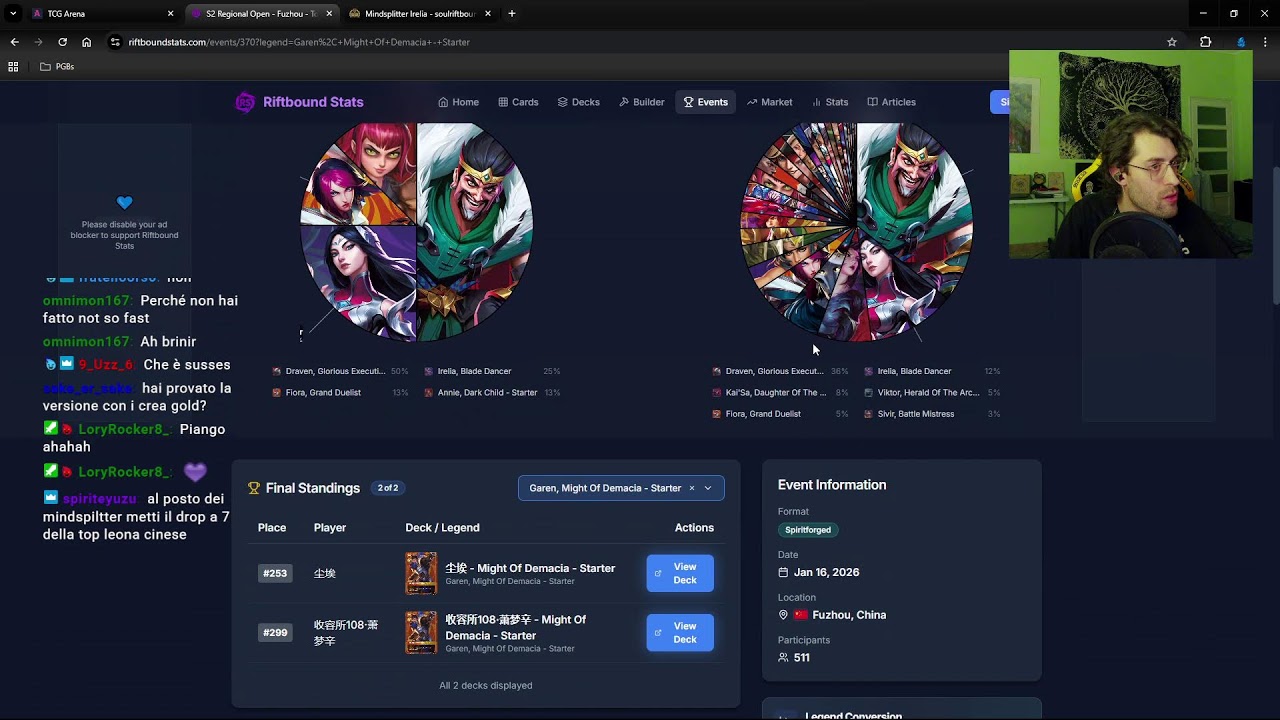This screenshot has width=1280, height=720.
Task: Click Draven, Glorious Executioner 36% legend entry
Action: pyautogui.click(x=780, y=371)
